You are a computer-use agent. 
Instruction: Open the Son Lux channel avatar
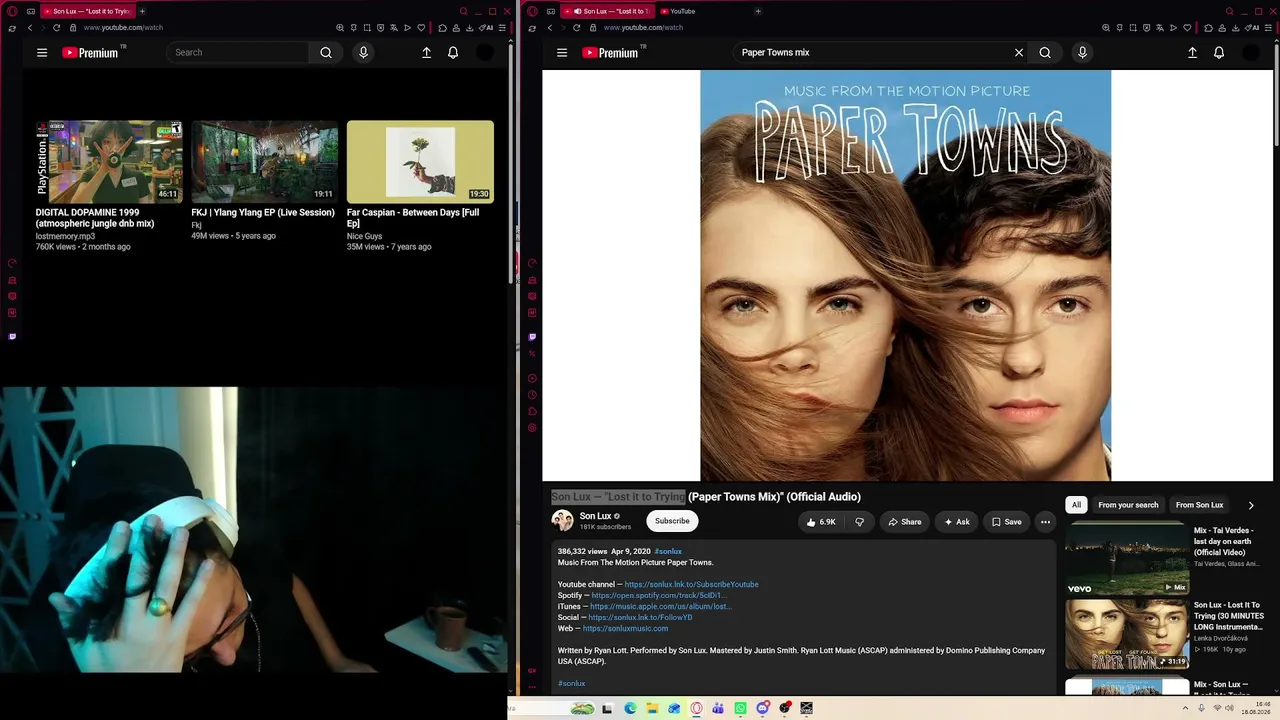[562, 521]
